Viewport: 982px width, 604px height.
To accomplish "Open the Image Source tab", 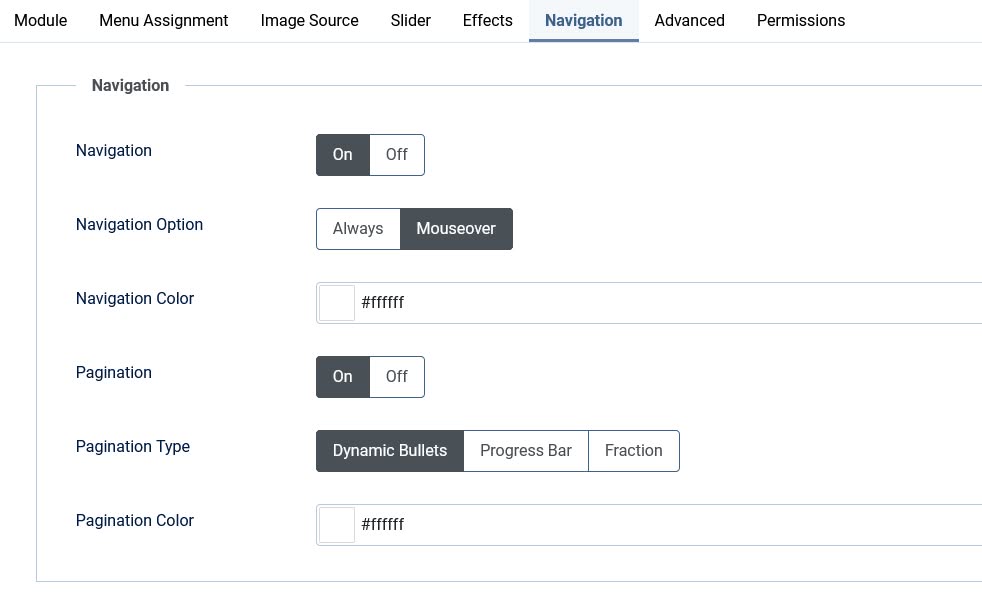I will pos(309,20).
